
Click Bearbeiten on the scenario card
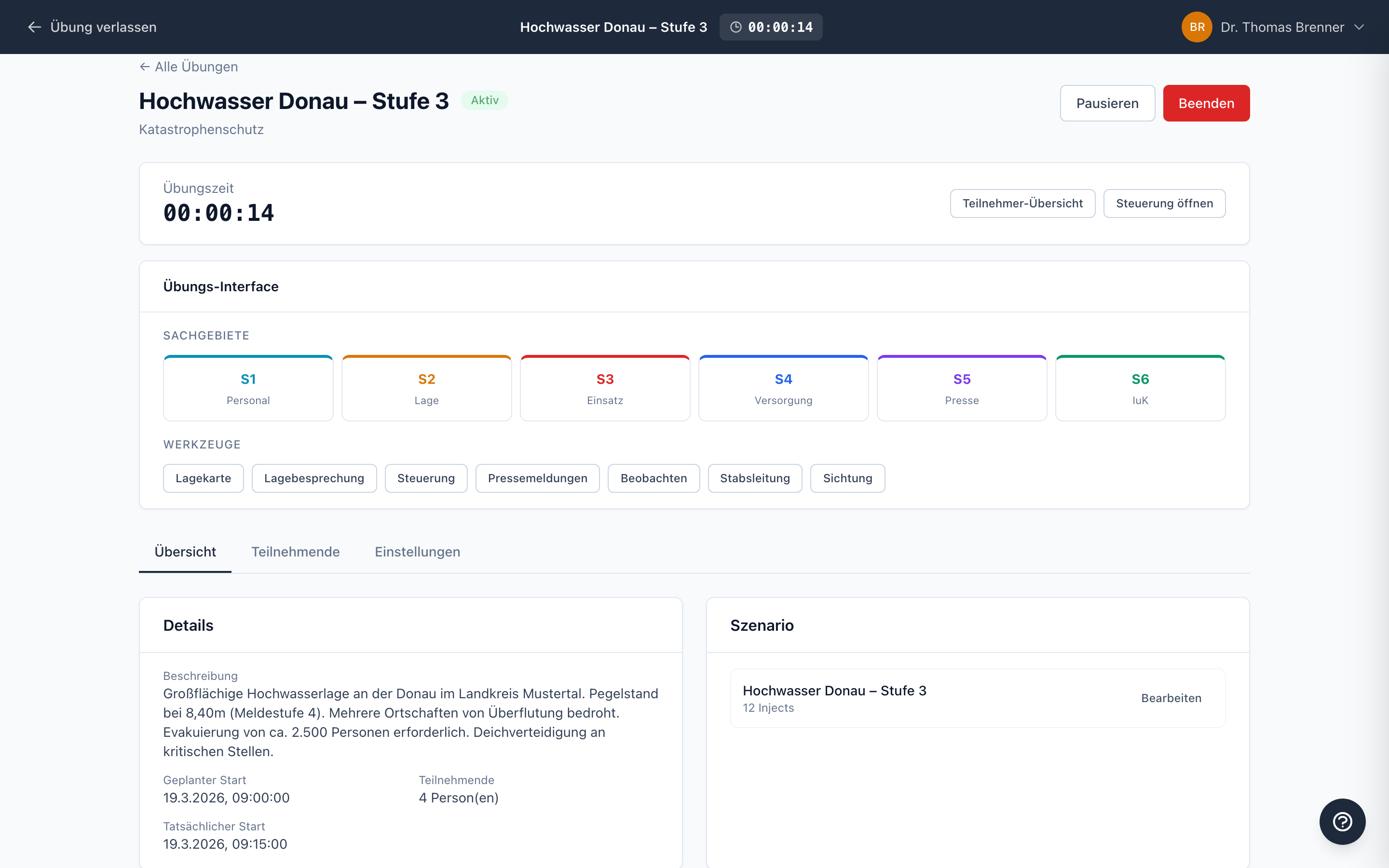(1171, 698)
